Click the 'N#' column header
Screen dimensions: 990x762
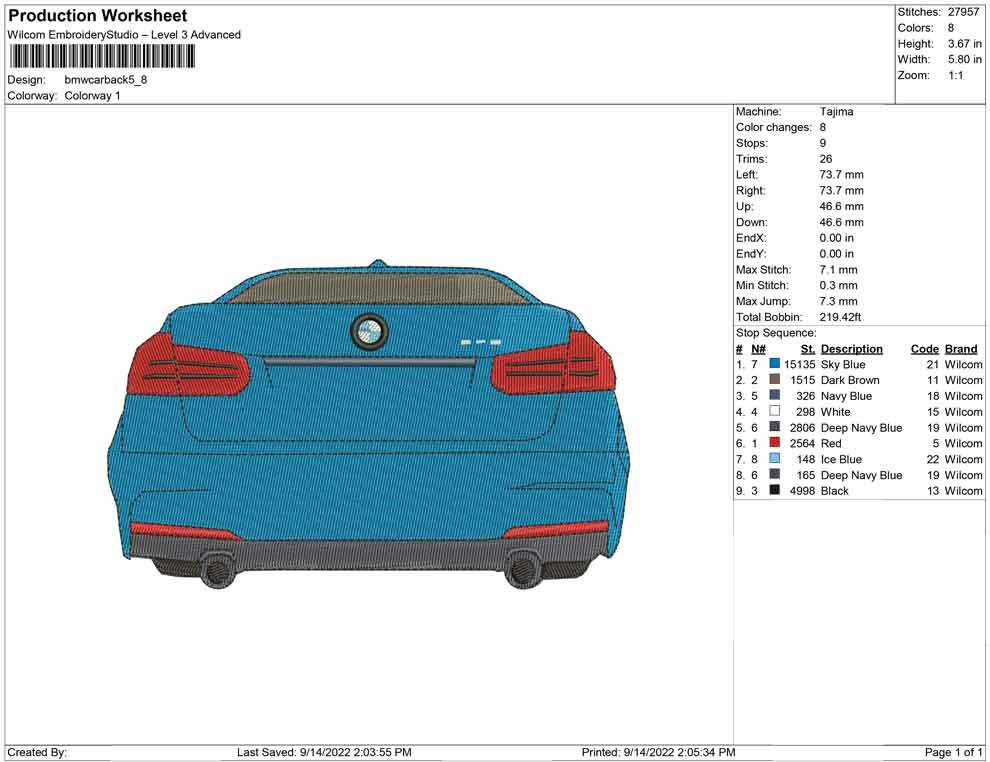(758, 349)
